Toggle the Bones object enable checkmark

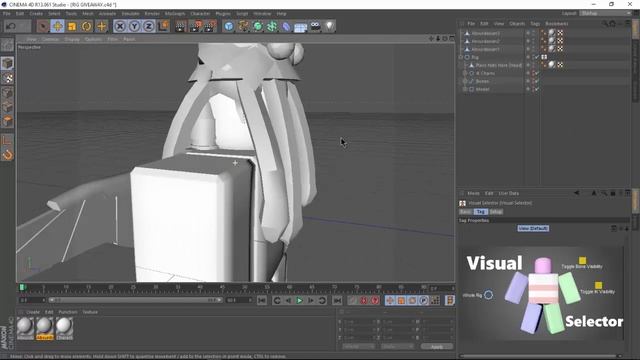537,81
